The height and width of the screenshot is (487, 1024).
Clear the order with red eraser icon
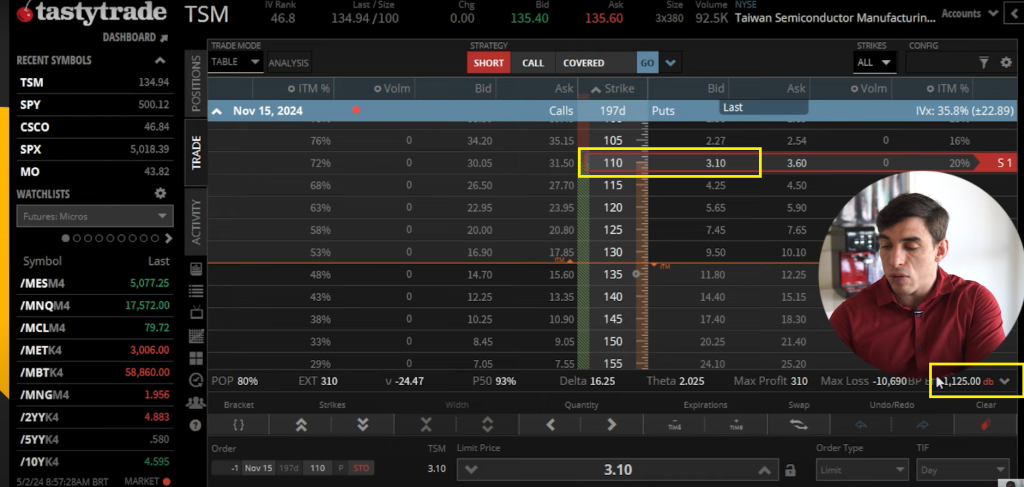[985, 424]
